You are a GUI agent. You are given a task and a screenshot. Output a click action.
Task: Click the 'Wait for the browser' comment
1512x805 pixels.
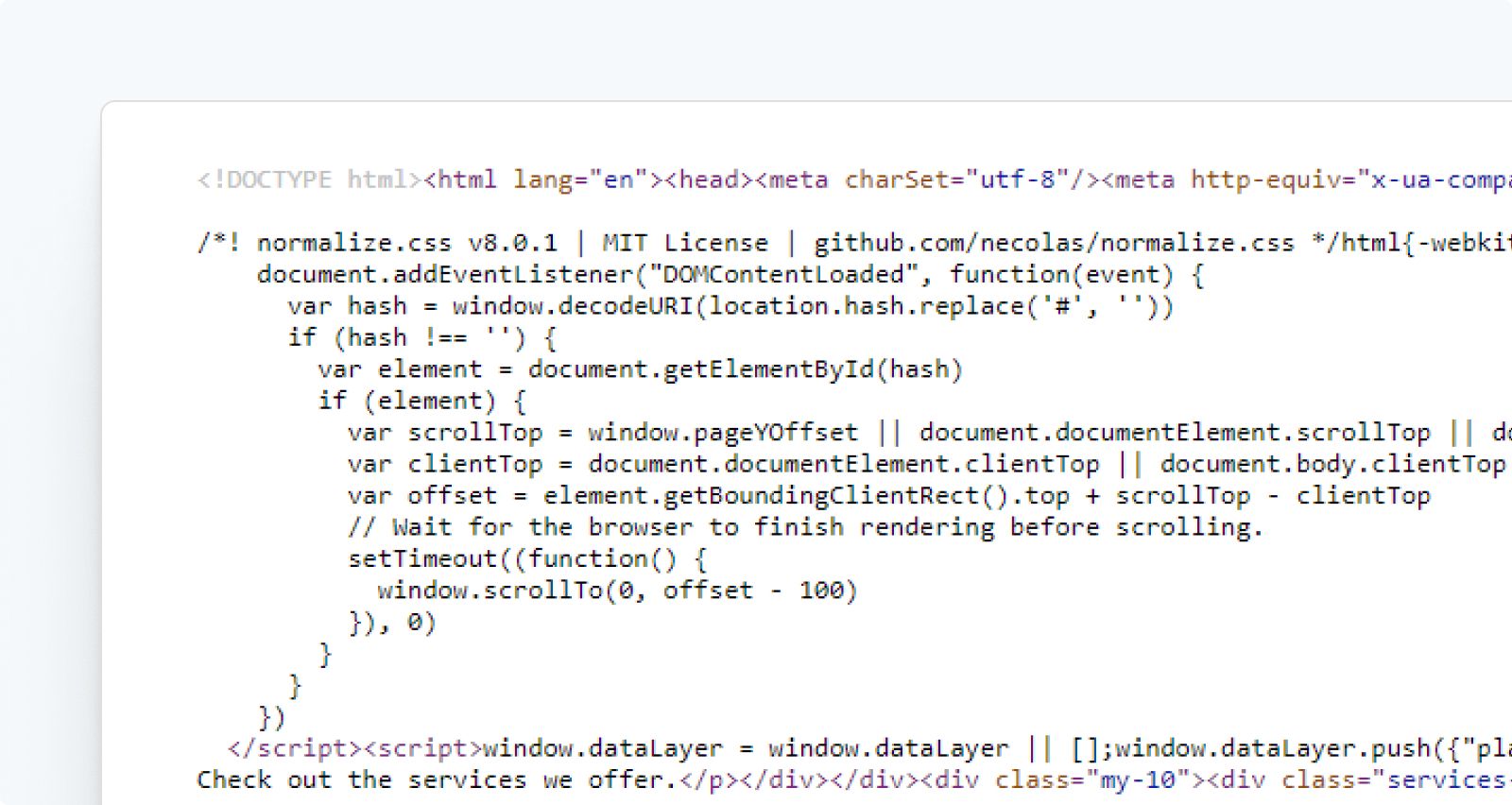tap(805, 527)
